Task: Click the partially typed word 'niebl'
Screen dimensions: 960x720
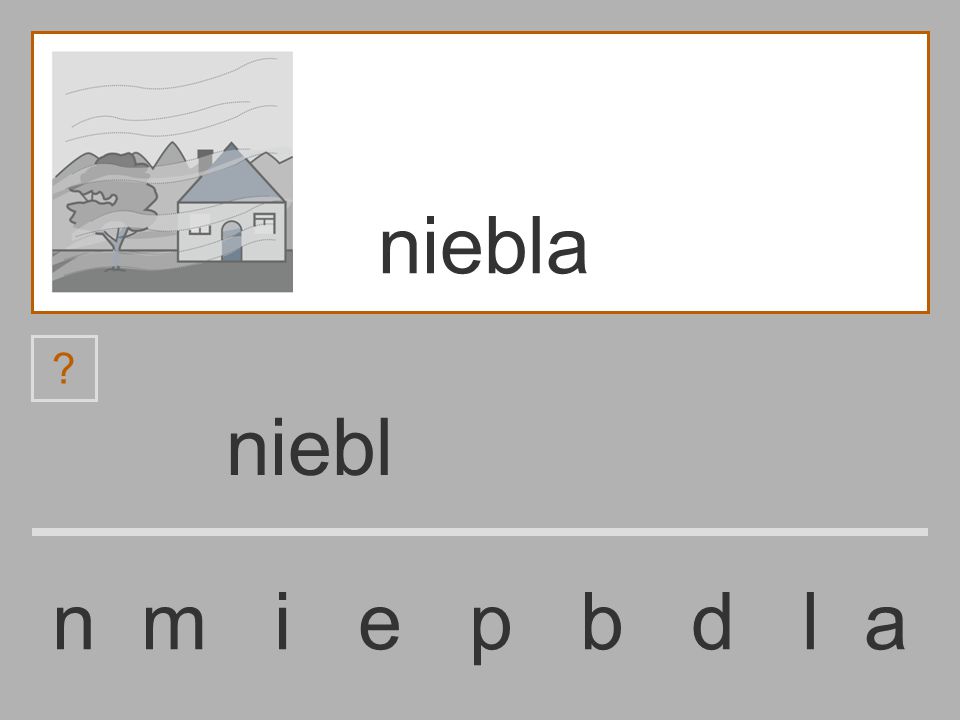Action: coord(309,447)
